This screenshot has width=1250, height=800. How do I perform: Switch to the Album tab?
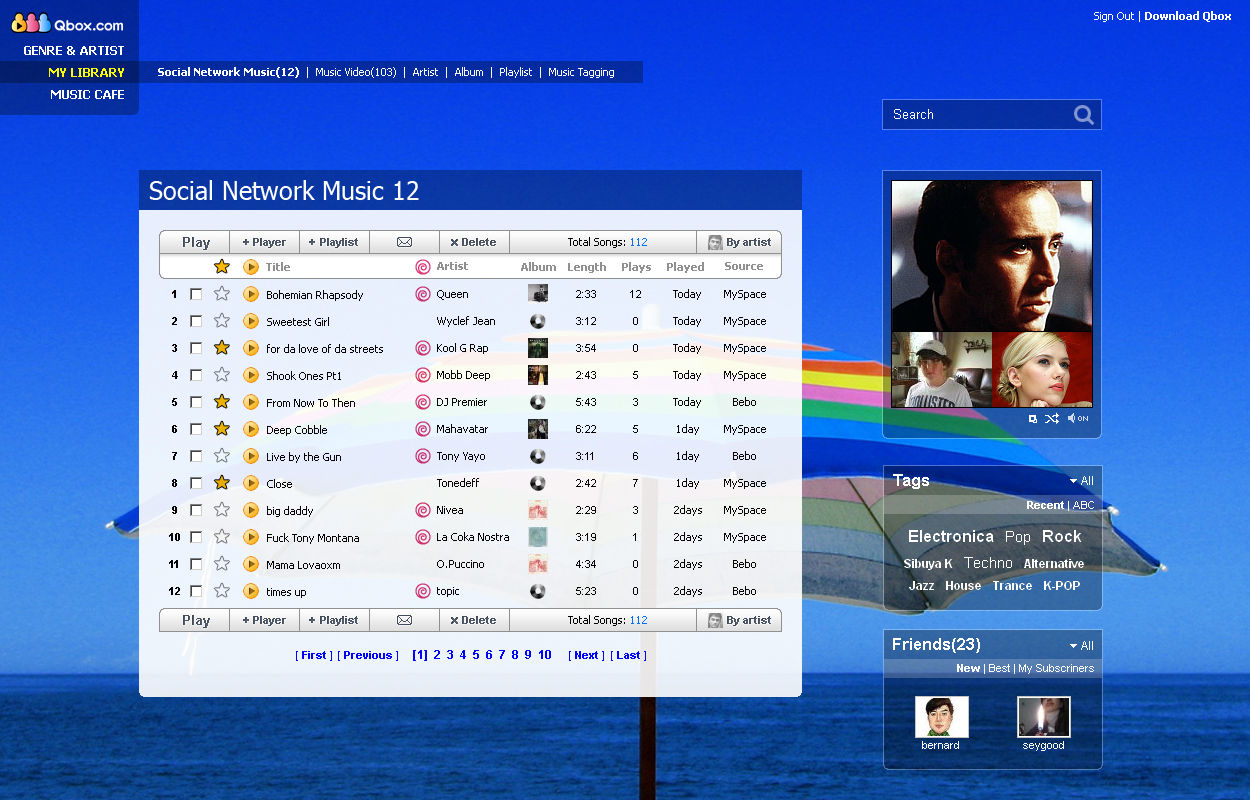tap(469, 72)
